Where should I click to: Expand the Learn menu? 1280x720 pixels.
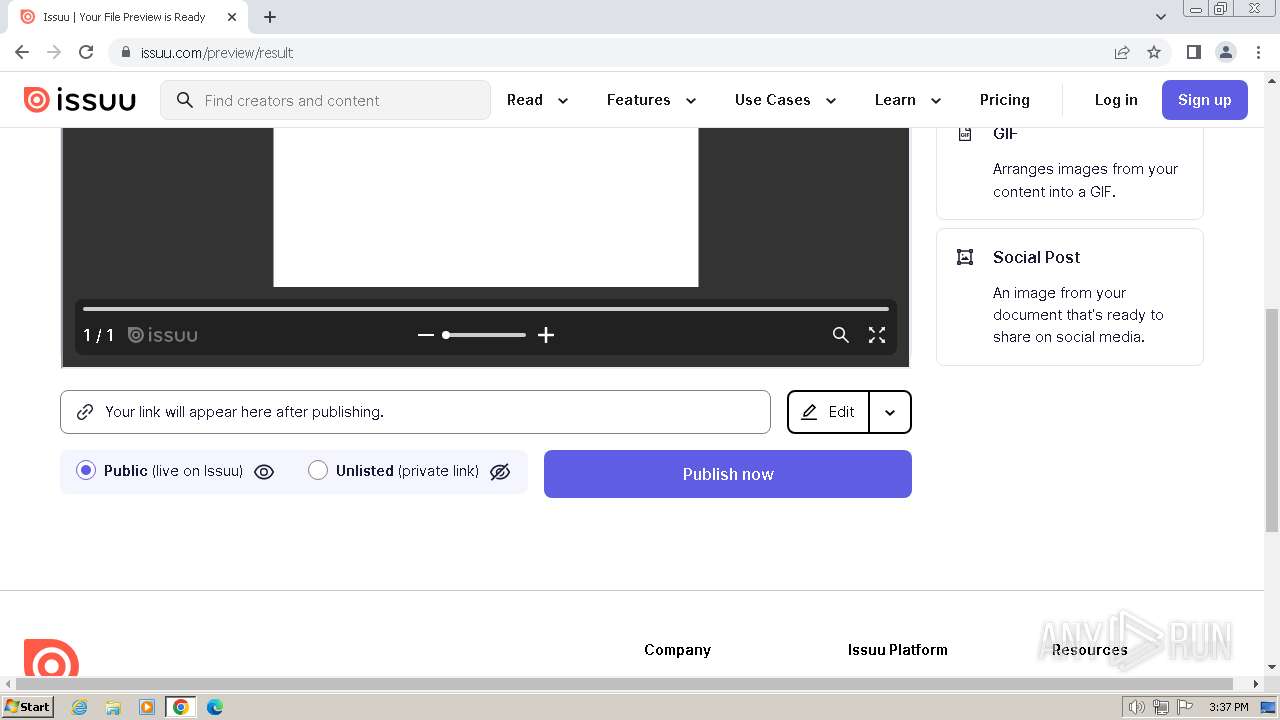pyautogui.click(x=908, y=100)
